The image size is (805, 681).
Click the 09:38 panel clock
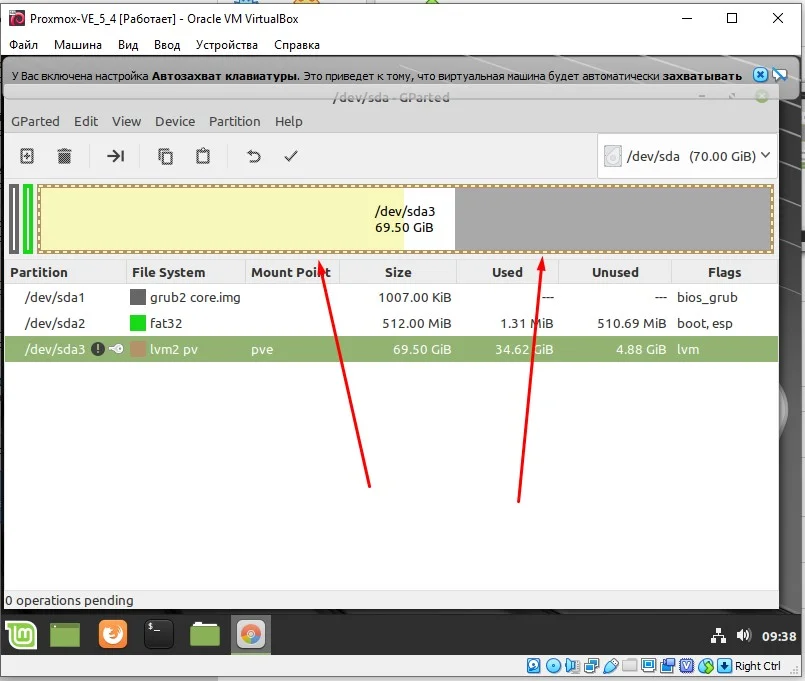point(779,636)
